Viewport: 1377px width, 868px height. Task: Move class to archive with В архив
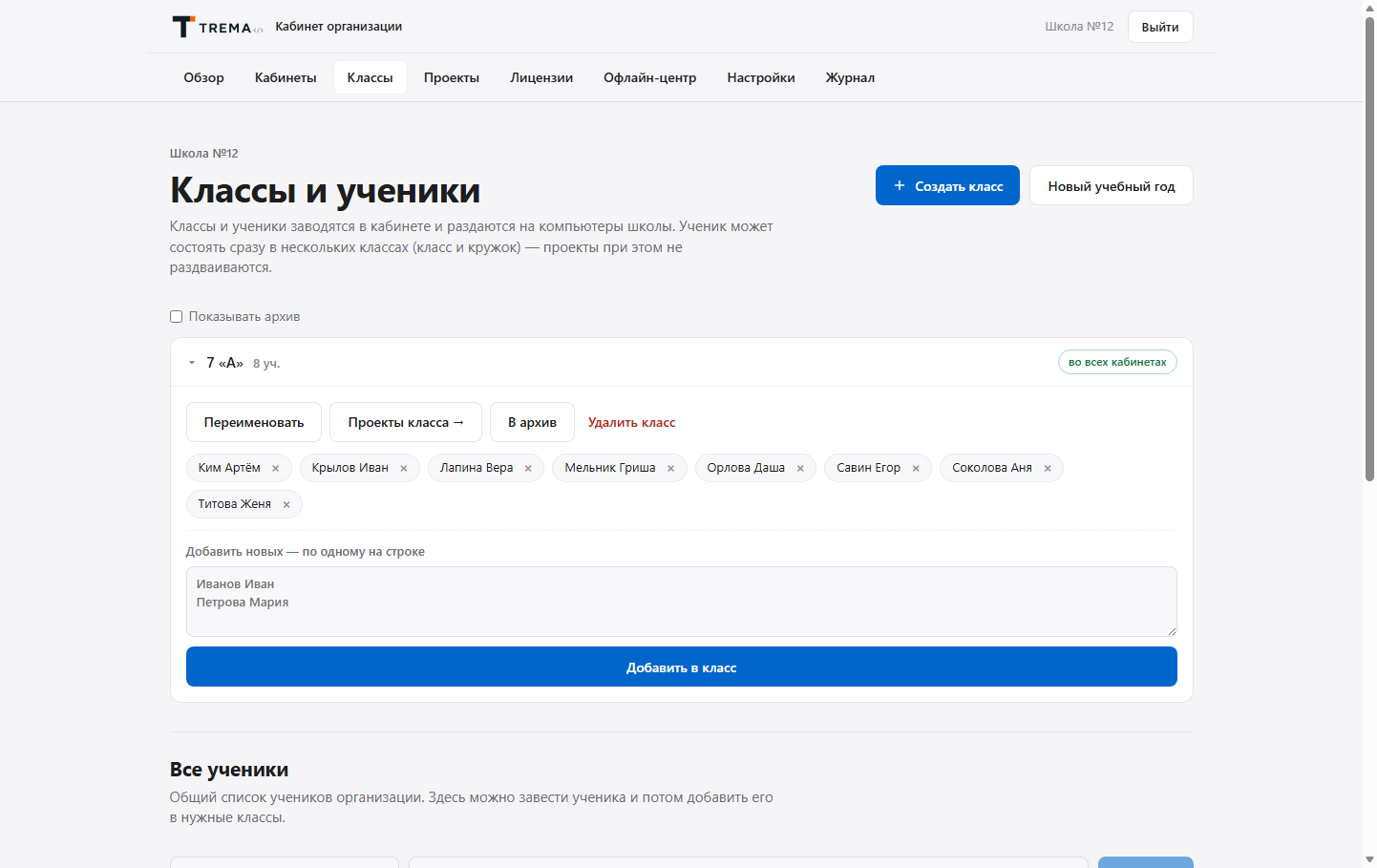[532, 422]
